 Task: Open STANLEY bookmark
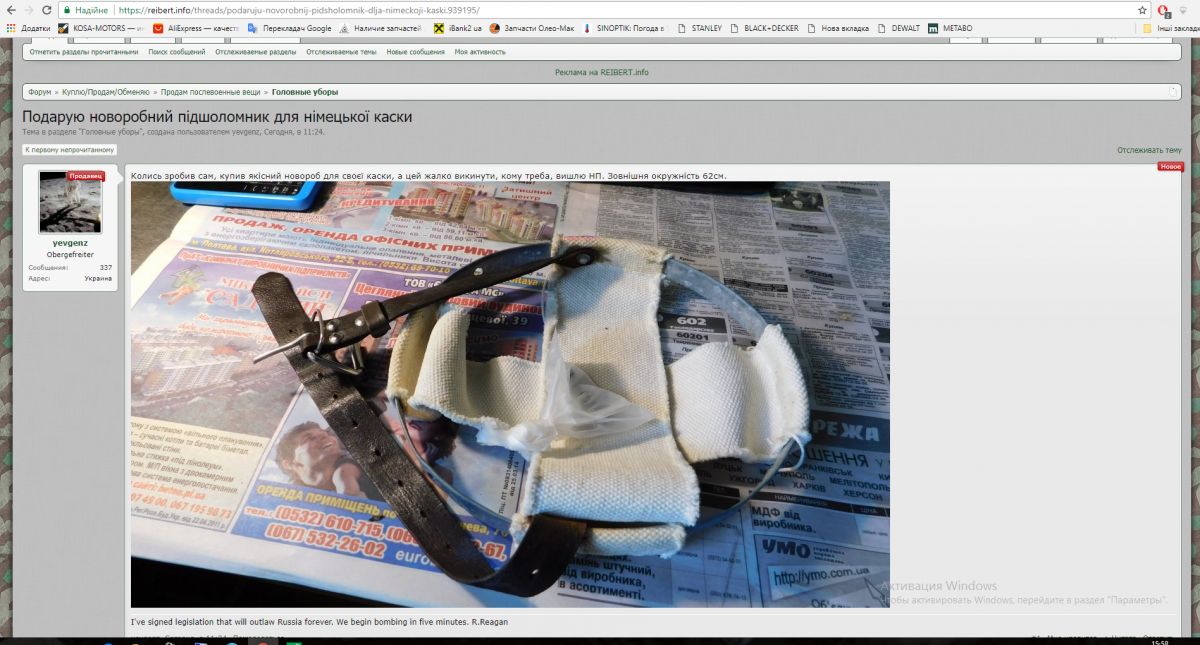(x=699, y=28)
